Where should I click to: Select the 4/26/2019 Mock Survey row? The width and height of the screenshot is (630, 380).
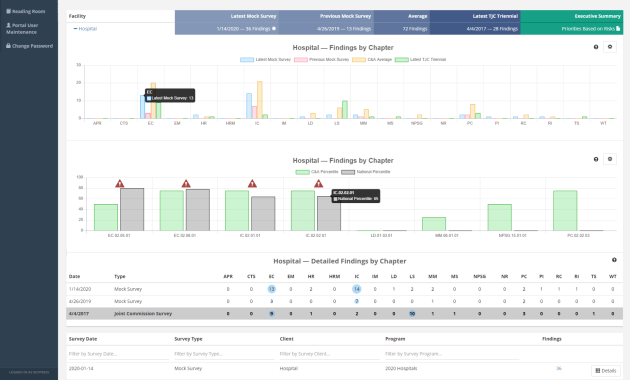click(x=344, y=301)
